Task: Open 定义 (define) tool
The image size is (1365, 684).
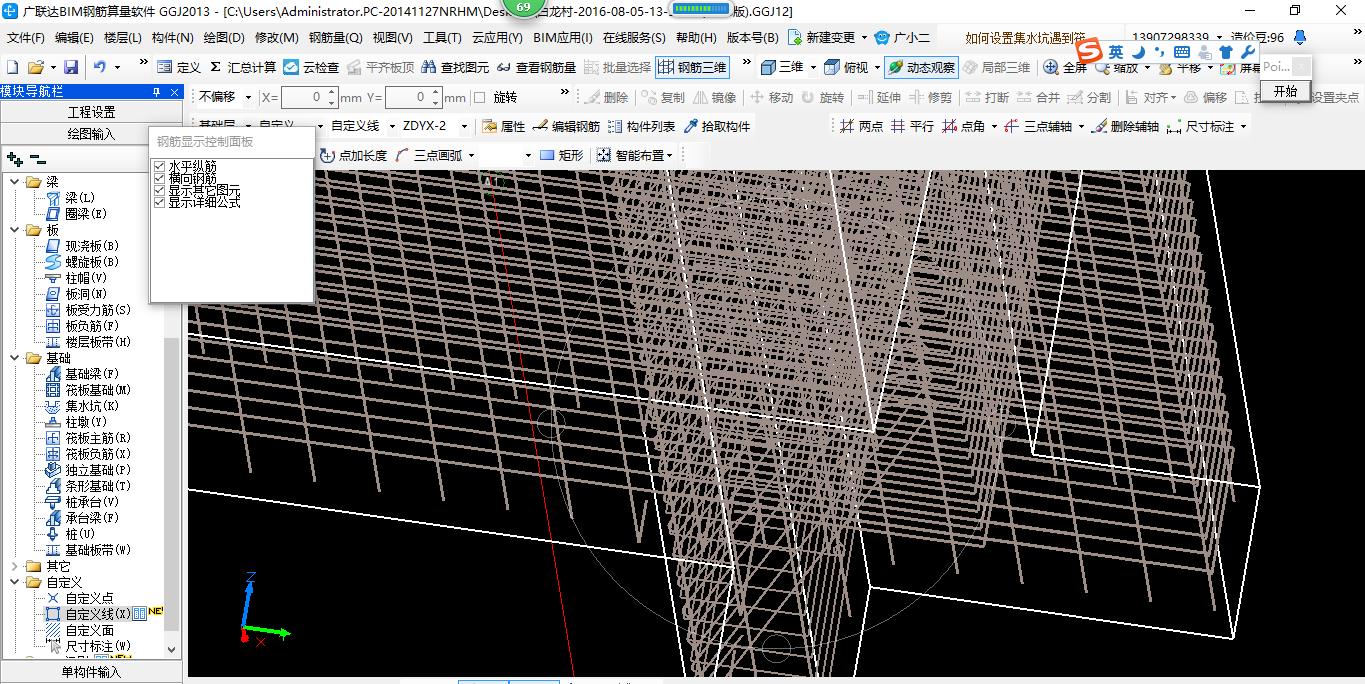Action: 179,67
